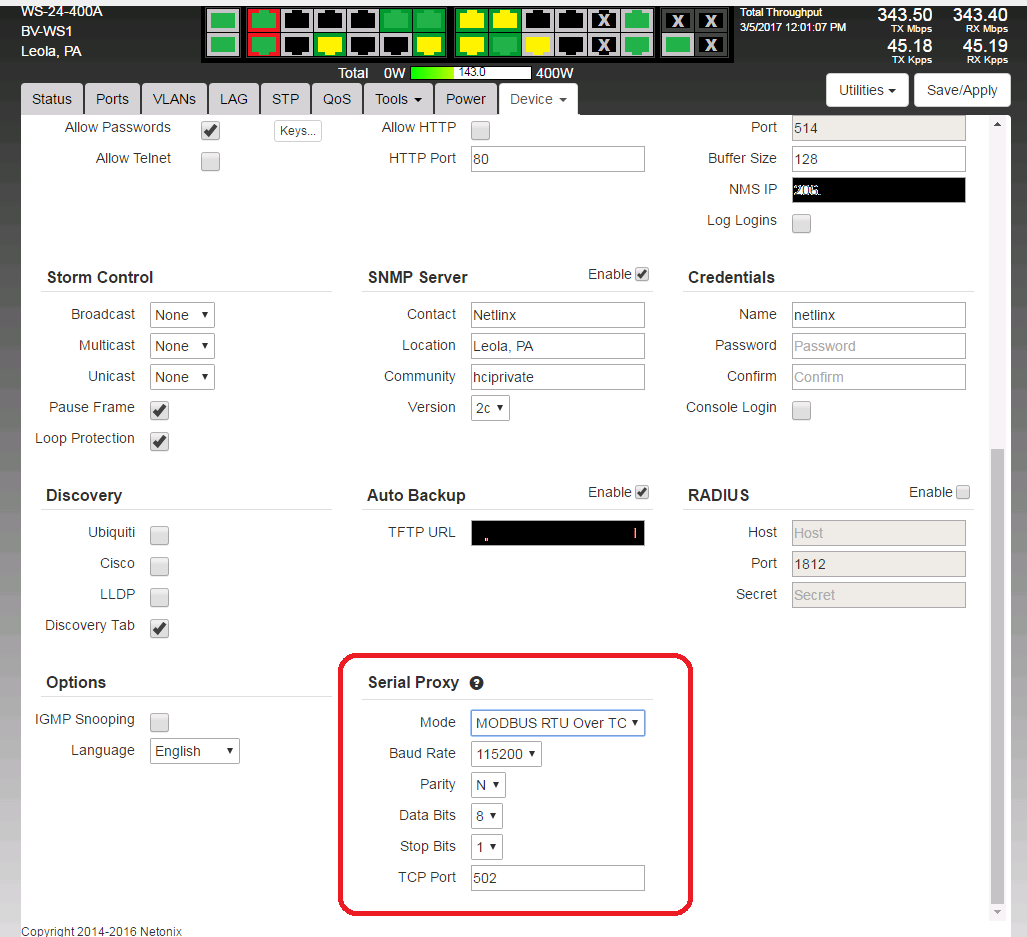The image size is (1027, 937).
Task: Open the Broadcast storm control dropdown
Action: [x=182, y=315]
